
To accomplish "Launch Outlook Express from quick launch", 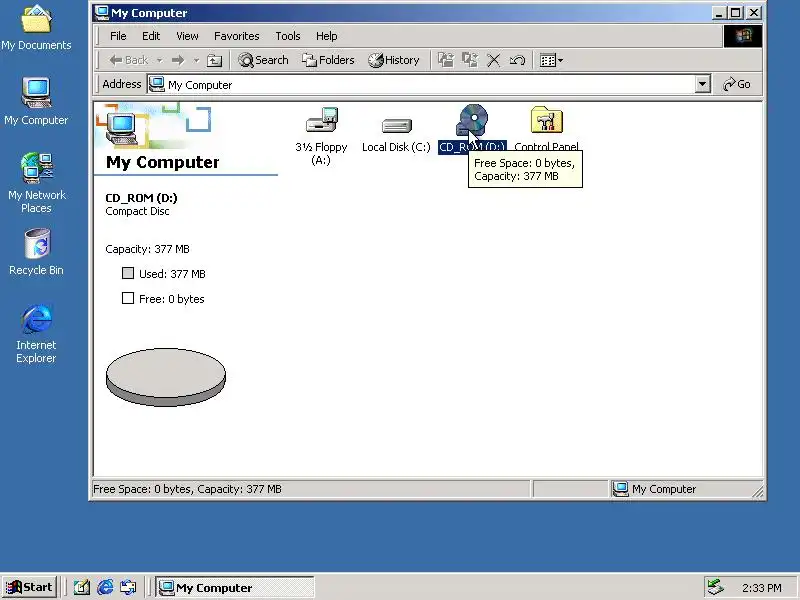I will (128, 588).
